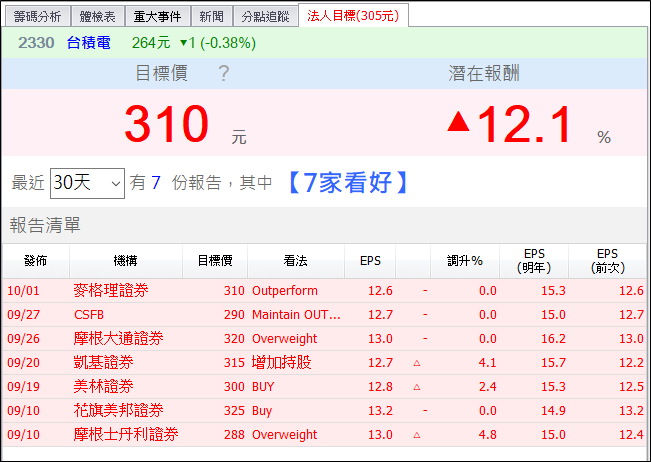Open the 體檢表 tab
The height and width of the screenshot is (462, 651).
pyautogui.click(x=98, y=17)
